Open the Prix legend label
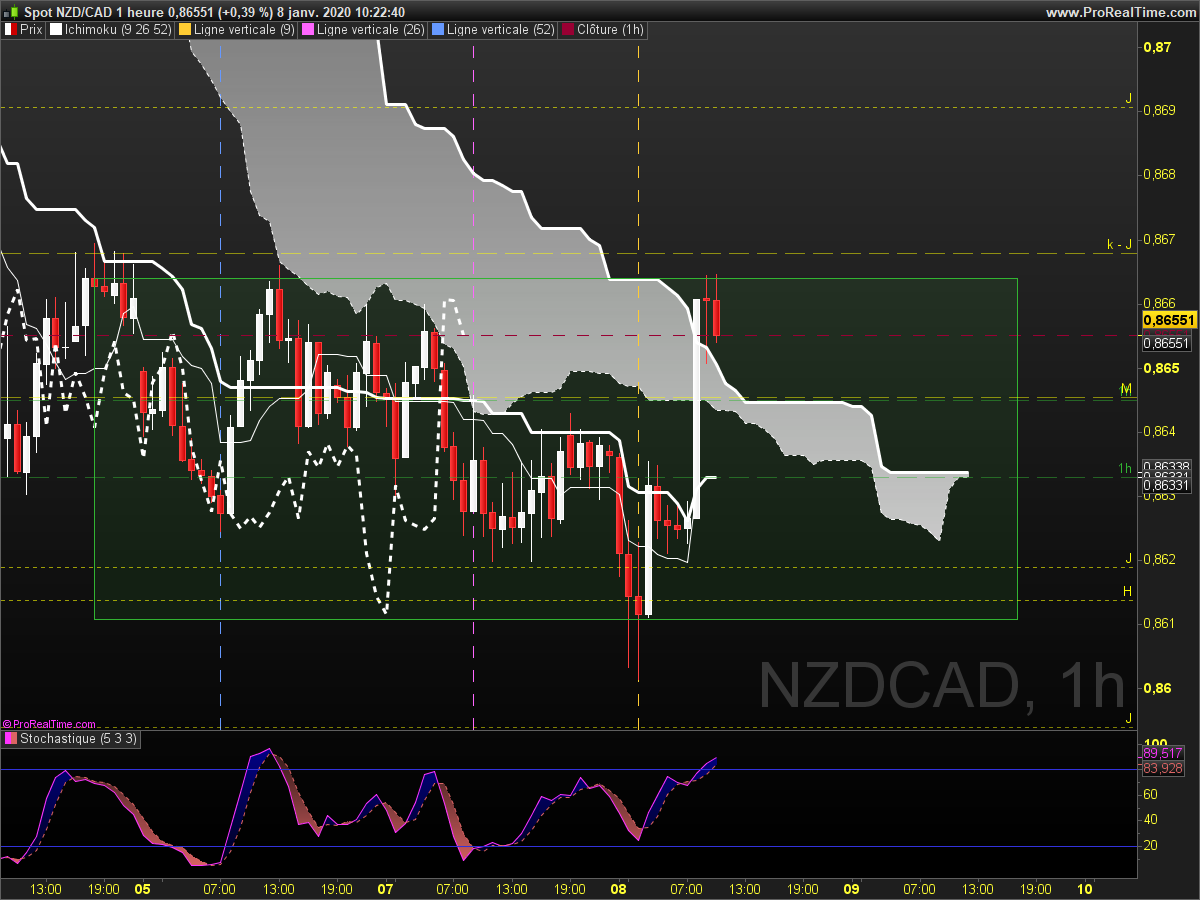This screenshot has height=900, width=1200. tap(31, 30)
